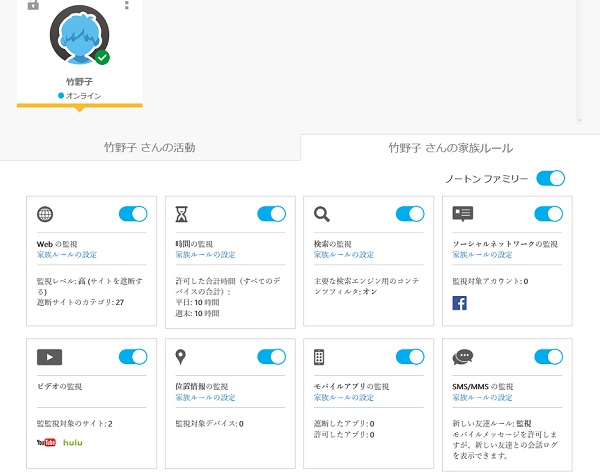Toggle SMS/MMS の監視 switch
The height and width of the screenshot is (474, 600).
tap(549, 357)
